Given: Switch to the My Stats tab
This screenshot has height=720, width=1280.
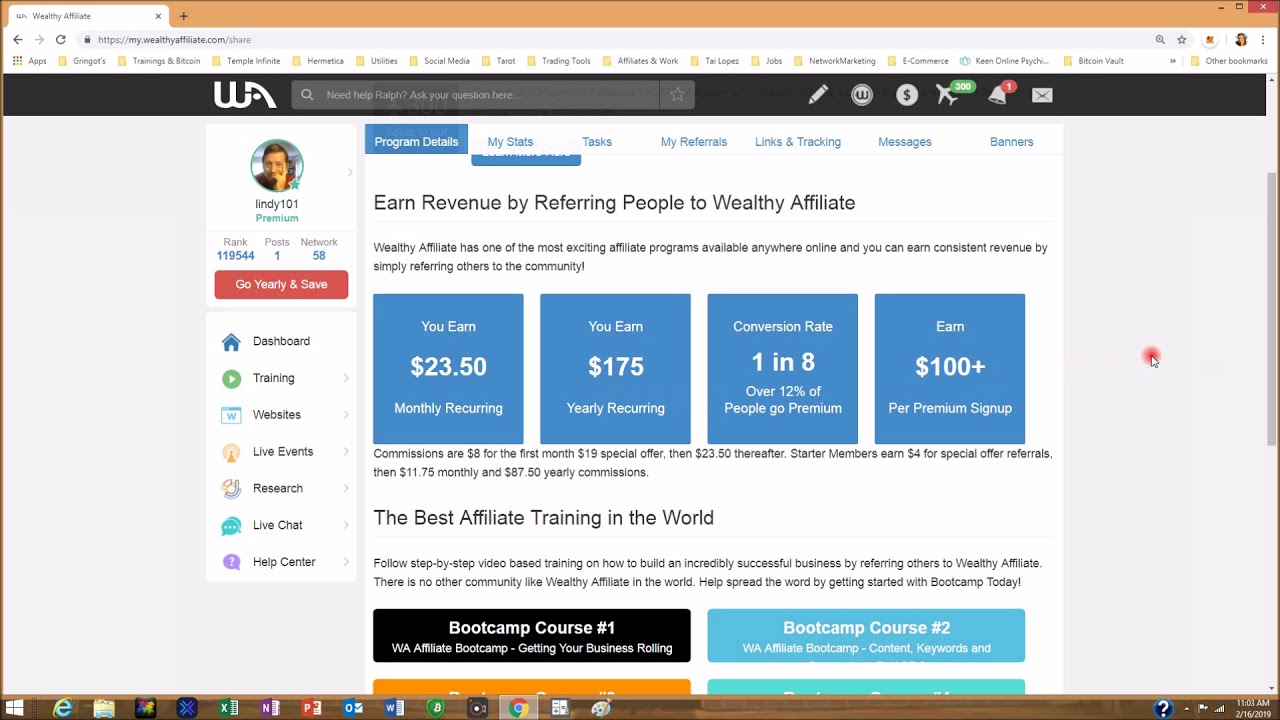Looking at the screenshot, I should click(x=510, y=142).
